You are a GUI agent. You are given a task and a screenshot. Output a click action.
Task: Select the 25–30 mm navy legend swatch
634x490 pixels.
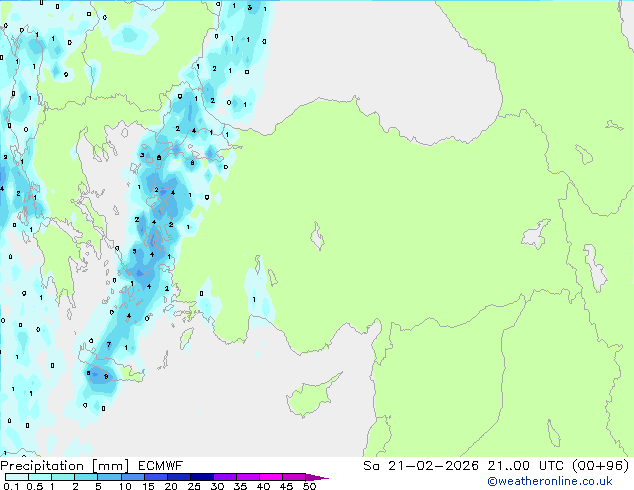[x=201, y=477]
